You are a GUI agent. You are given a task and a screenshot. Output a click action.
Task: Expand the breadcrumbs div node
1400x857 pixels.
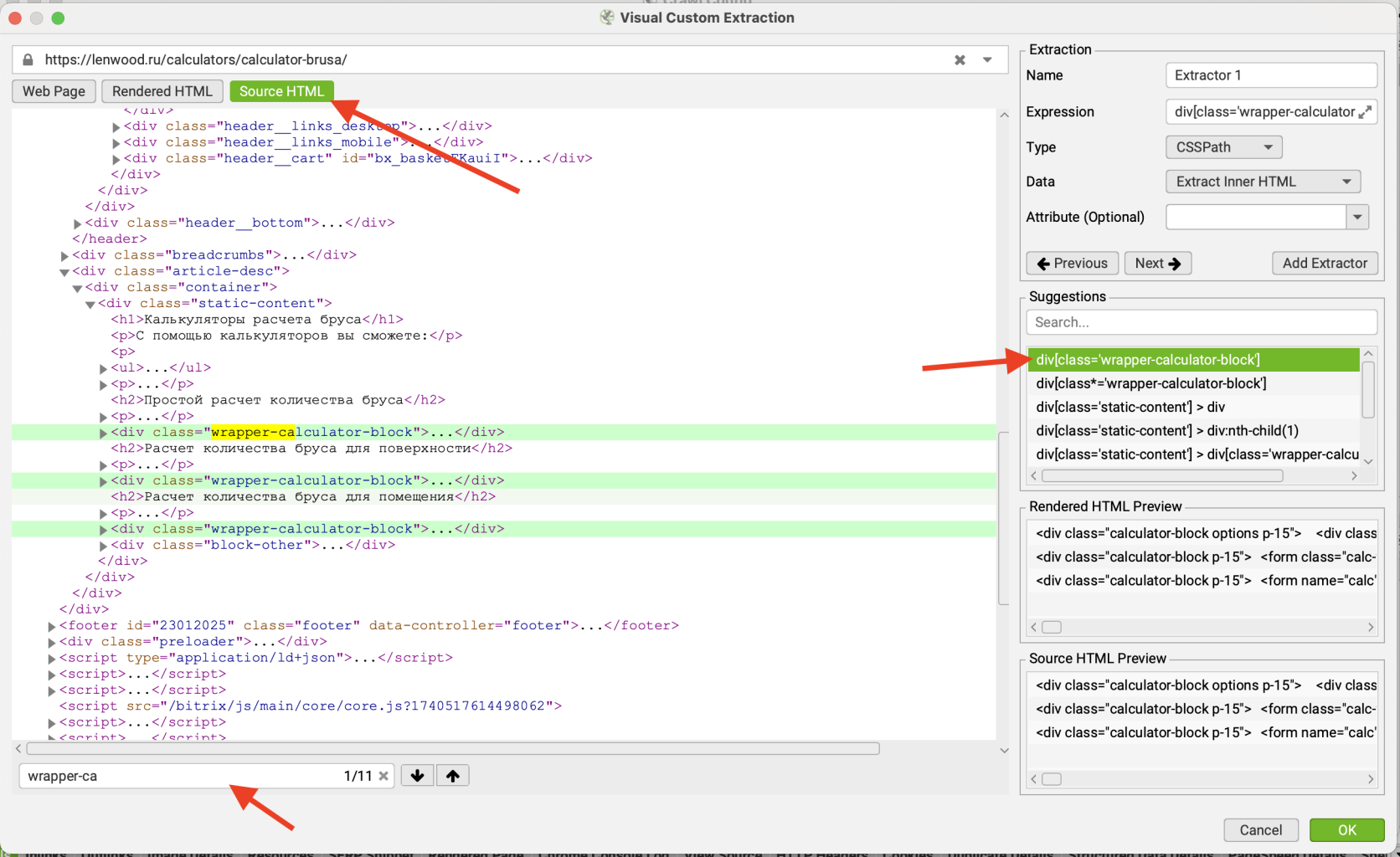(64, 256)
